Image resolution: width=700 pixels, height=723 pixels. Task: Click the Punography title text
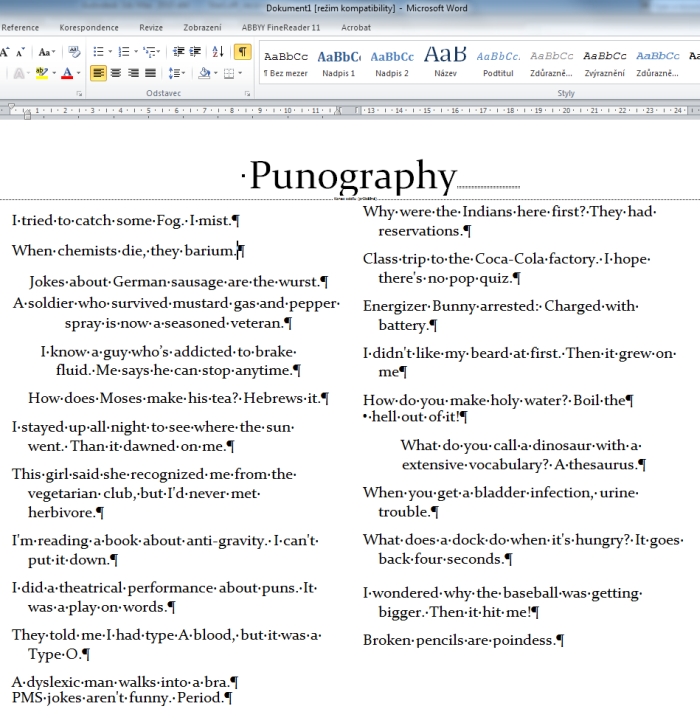point(353,176)
